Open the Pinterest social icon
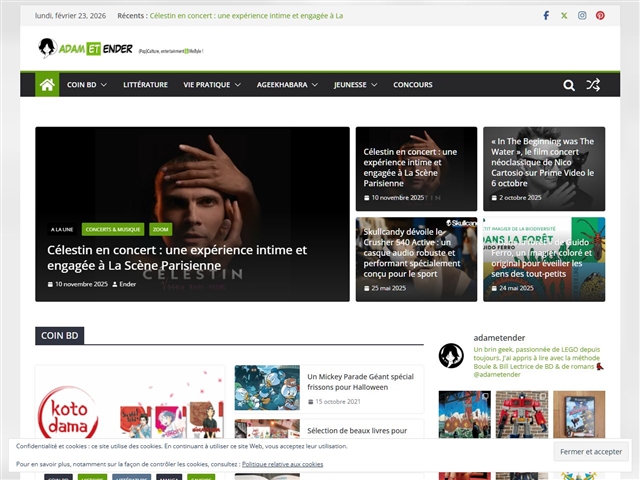This screenshot has height=480, width=640. pos(600,16)
